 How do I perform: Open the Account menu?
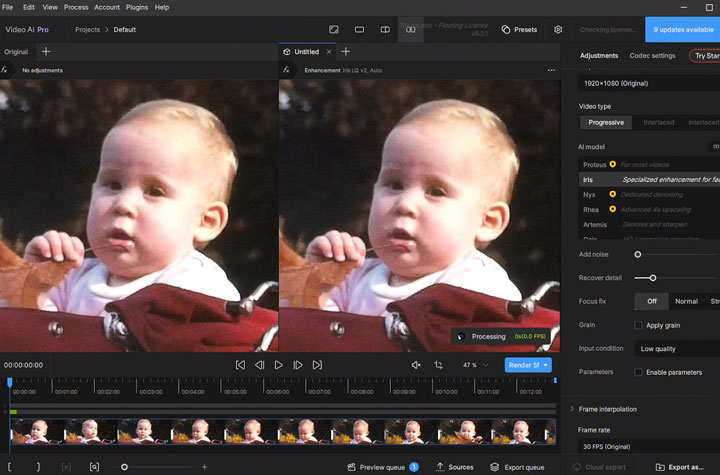click(x=107, y=7)
